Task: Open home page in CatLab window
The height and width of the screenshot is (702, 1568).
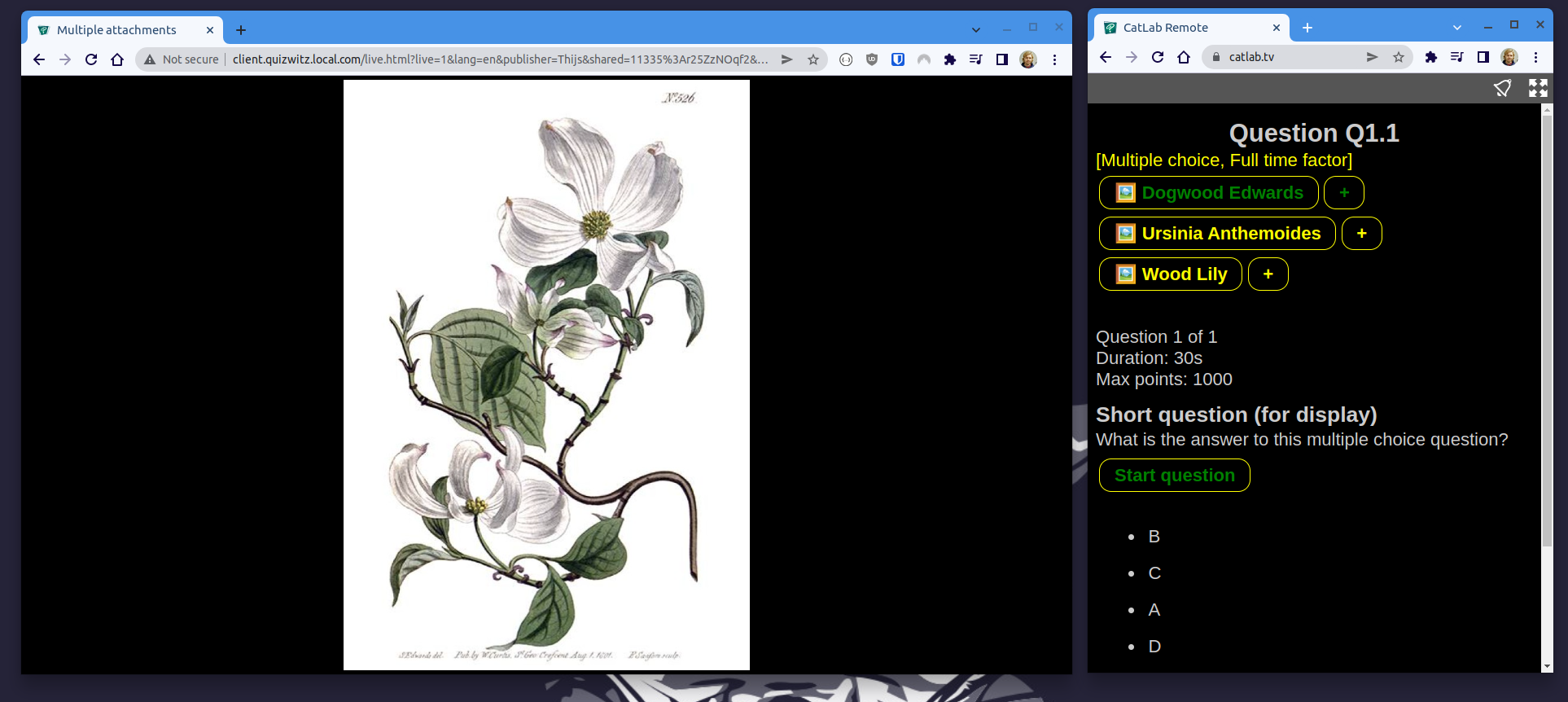Action: coord(1183,57)
